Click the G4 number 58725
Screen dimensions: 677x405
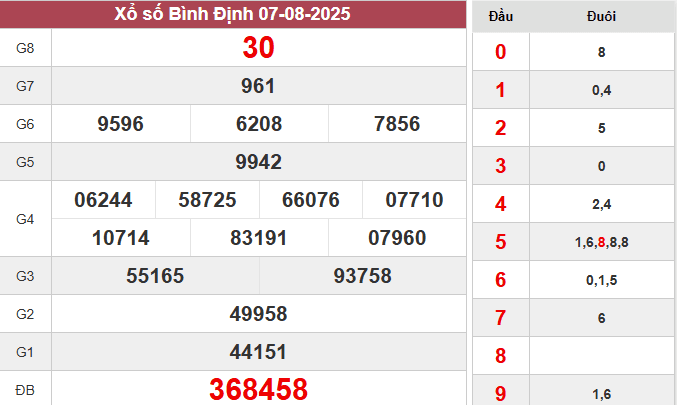[x=207, y=200]
